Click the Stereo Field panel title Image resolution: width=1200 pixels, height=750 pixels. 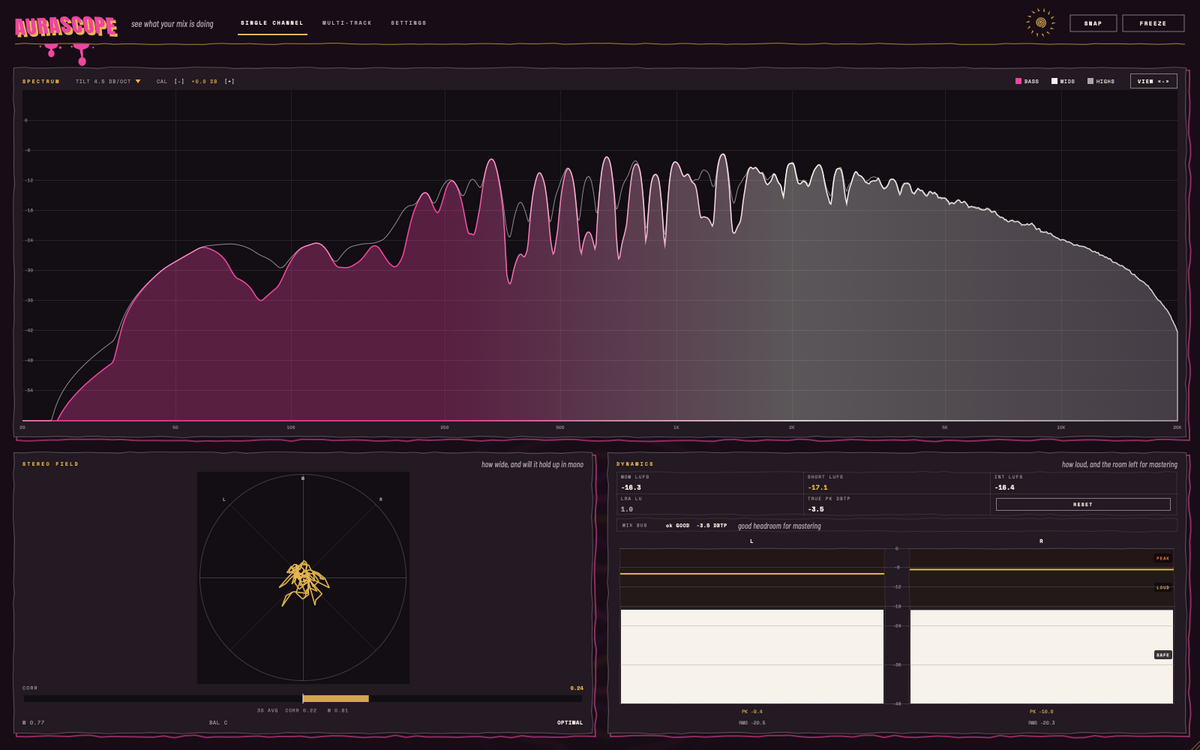[50, 464]
